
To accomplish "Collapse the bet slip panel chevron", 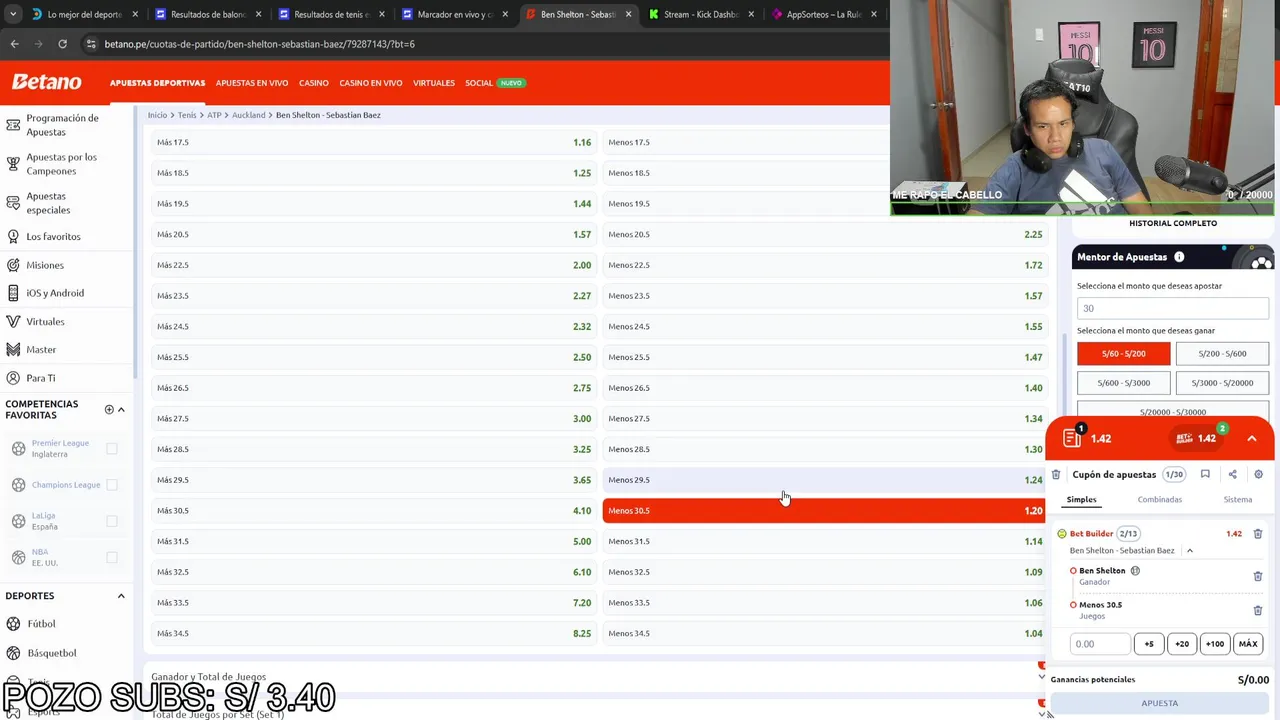I will point(1251,438).
